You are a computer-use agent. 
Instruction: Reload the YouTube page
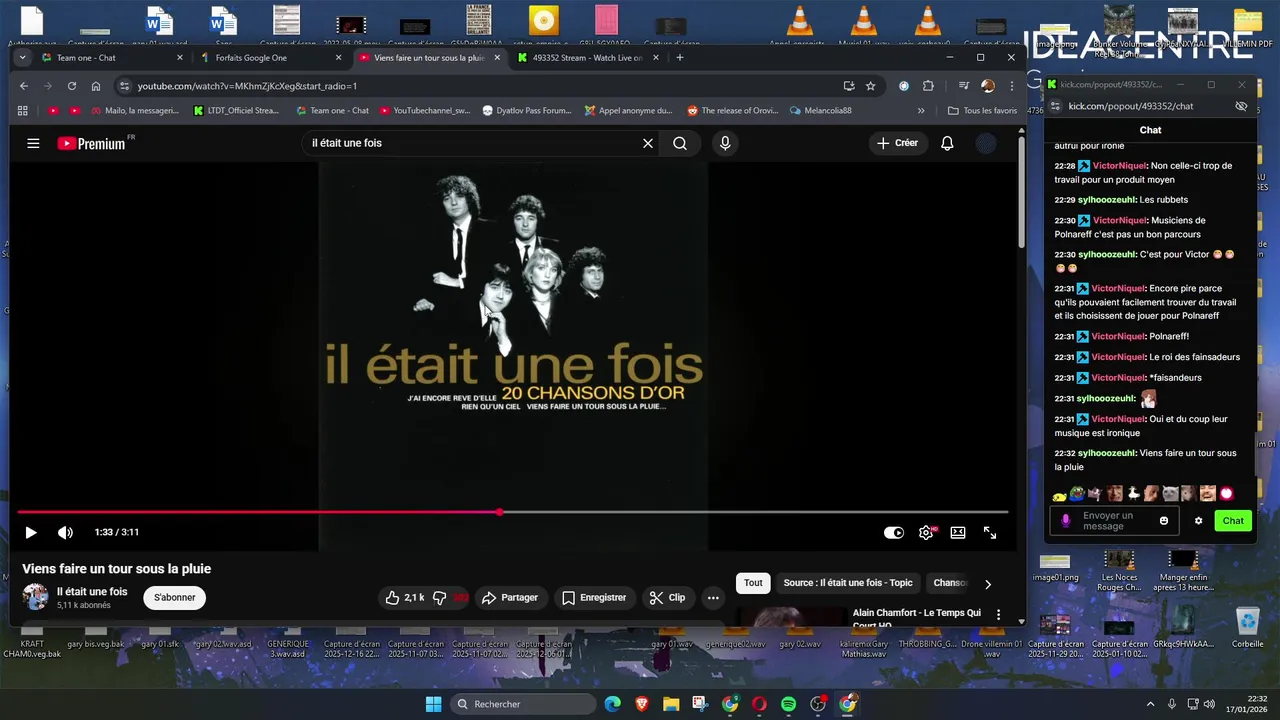(72, 86)
